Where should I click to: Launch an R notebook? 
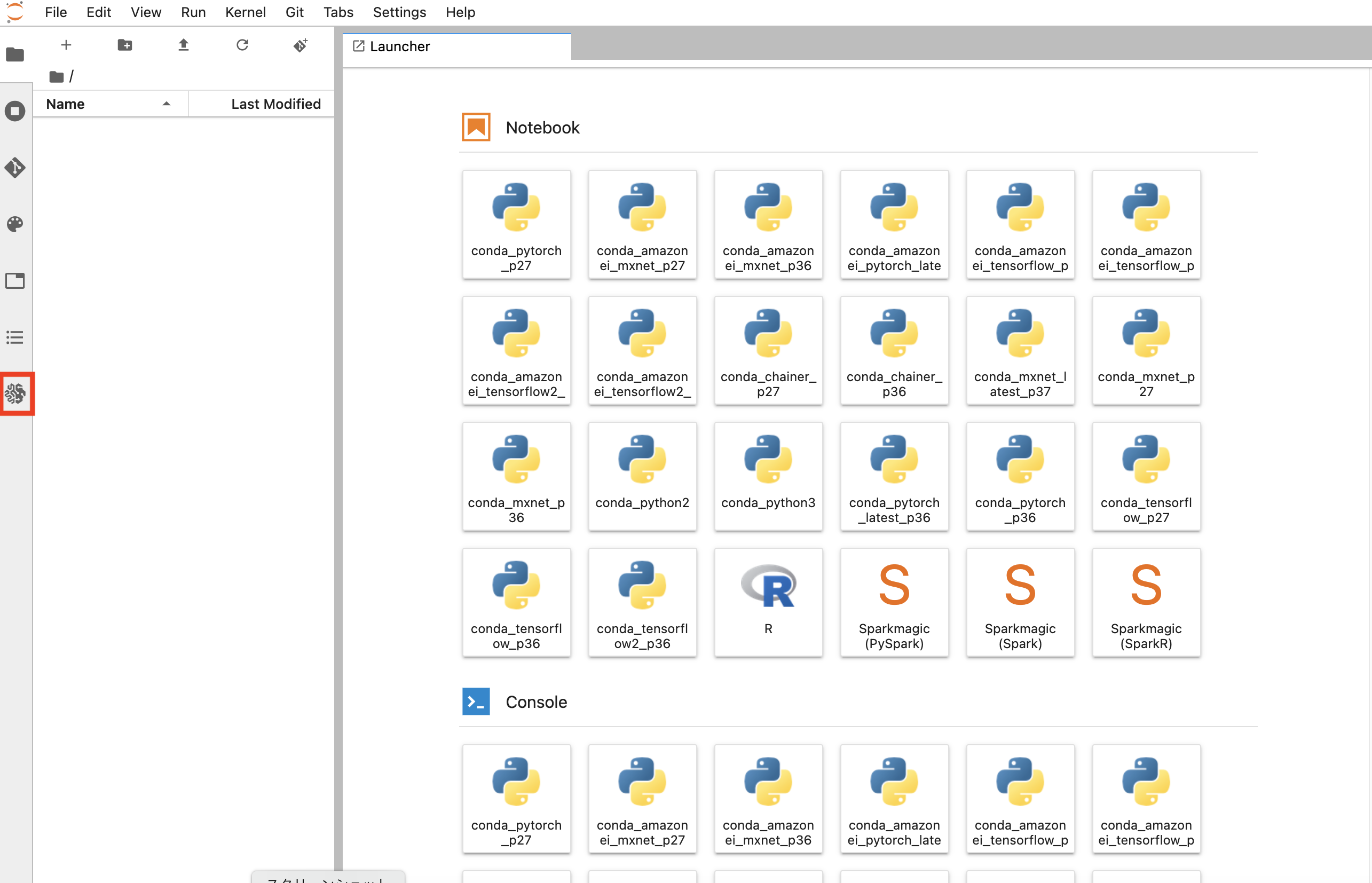(x=768, y=602)
